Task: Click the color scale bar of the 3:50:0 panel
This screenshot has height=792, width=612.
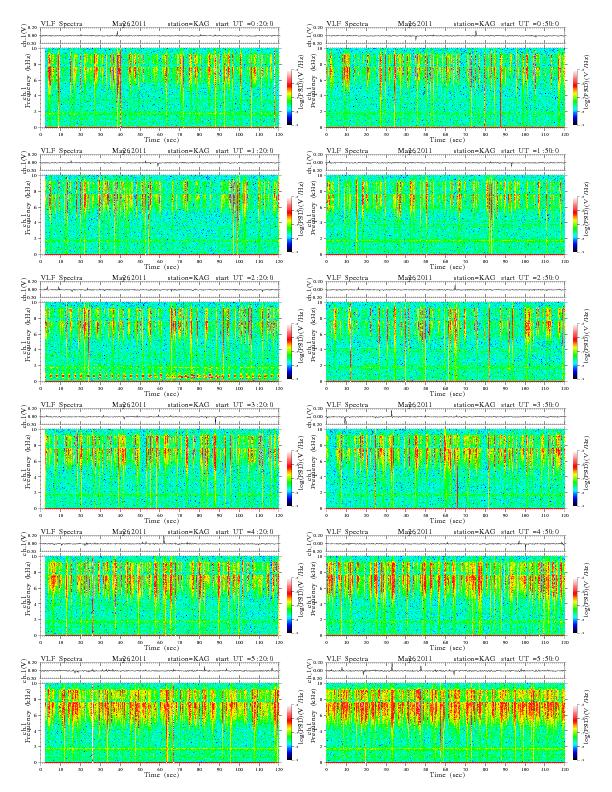Action: [x=575, y=478]
